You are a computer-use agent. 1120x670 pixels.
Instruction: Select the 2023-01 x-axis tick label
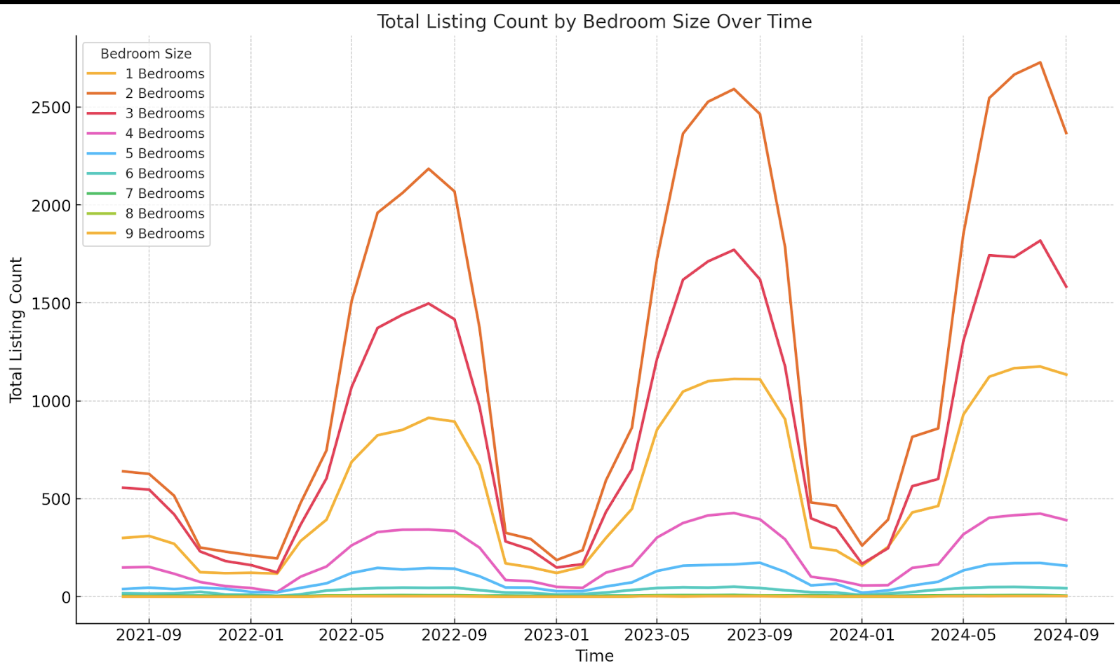pos(556,634)
